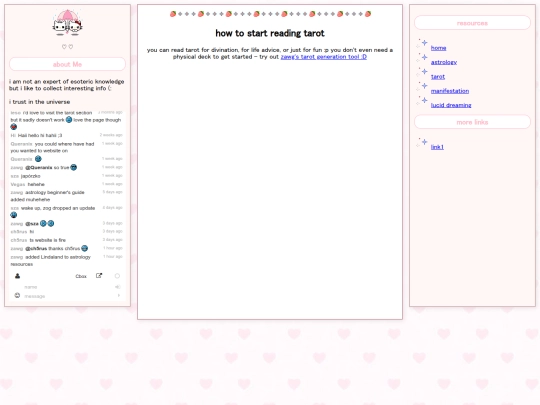Open the lucid dreaming link
The height and width of the screenshot is (405, 540).
(x=451, y=105)
